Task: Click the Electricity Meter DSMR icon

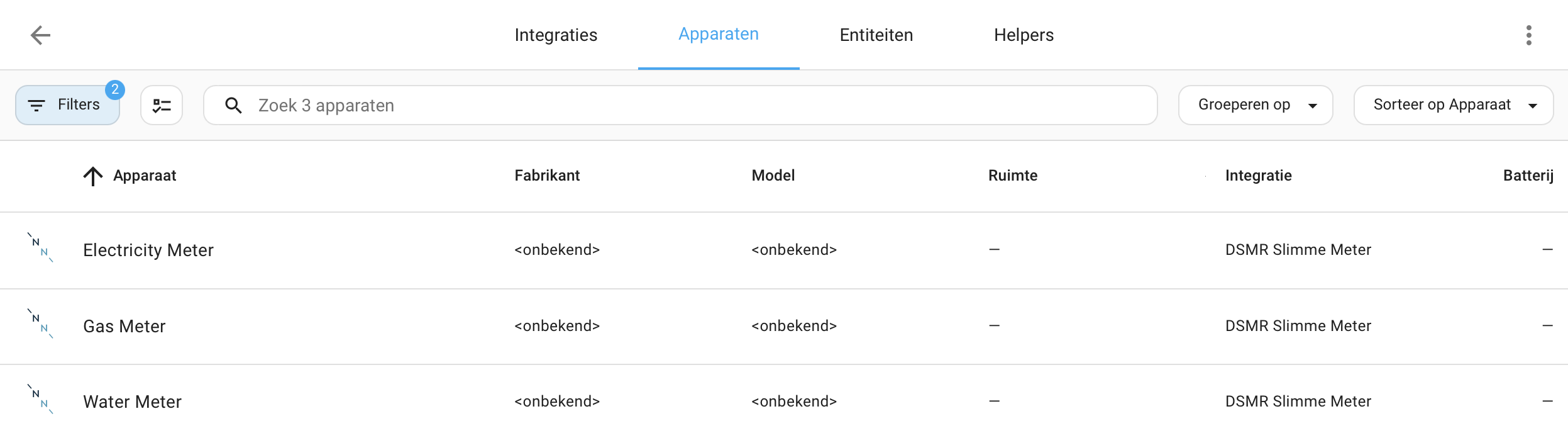Action: pos(40,248)
